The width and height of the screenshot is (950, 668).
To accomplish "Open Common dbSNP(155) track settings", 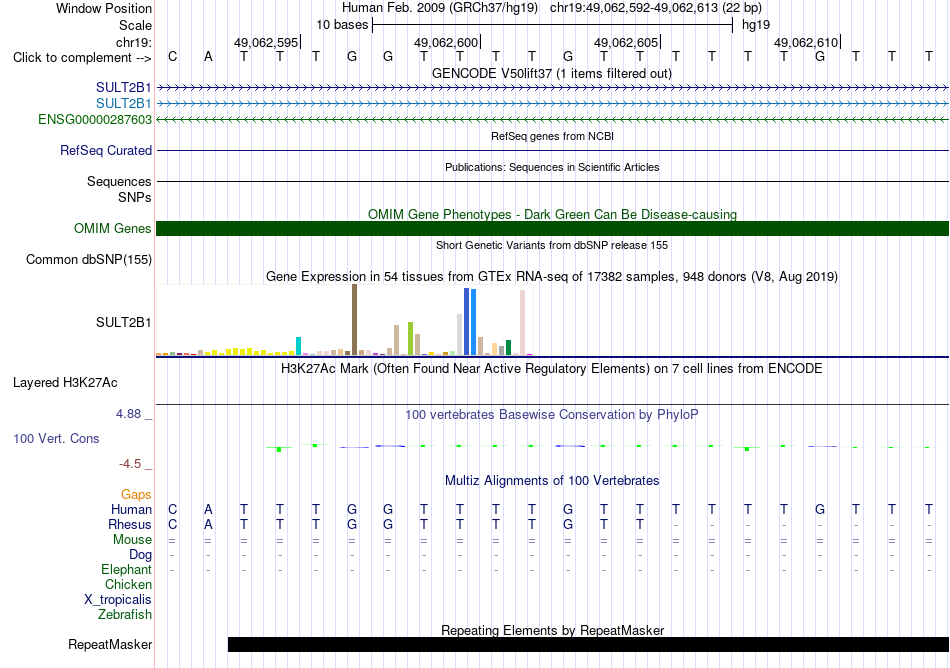I will tap(89, 259).
